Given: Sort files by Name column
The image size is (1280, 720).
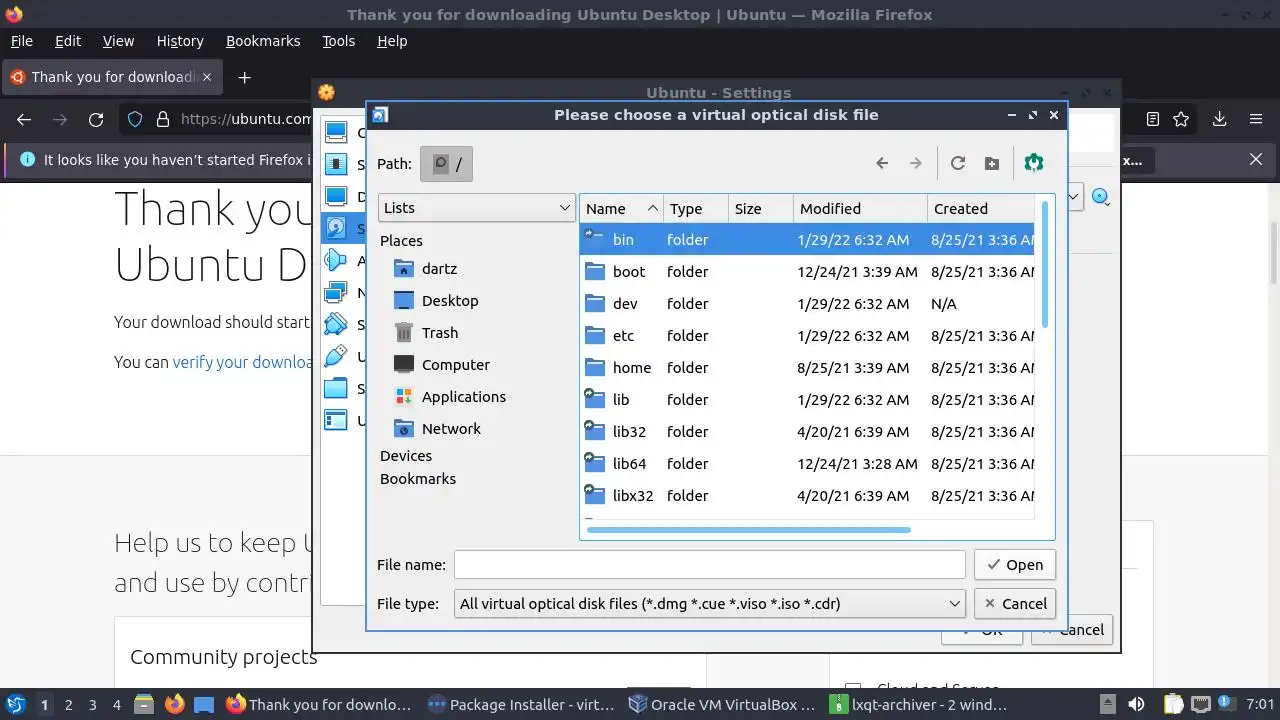Looking at the screenshot, I should click(x=621, y=209).
